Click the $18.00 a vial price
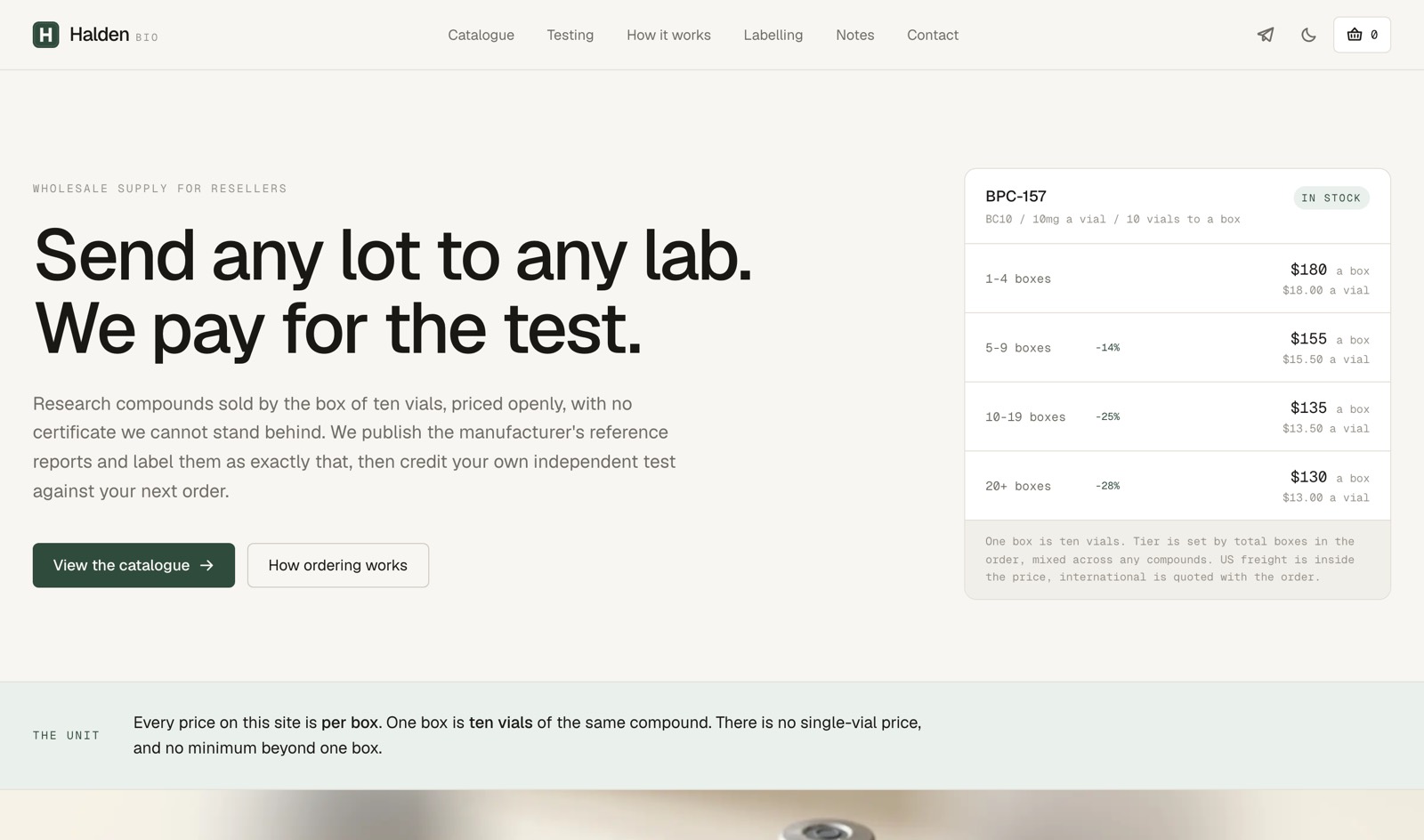The image size is (1424, 840). [1325, 290]
